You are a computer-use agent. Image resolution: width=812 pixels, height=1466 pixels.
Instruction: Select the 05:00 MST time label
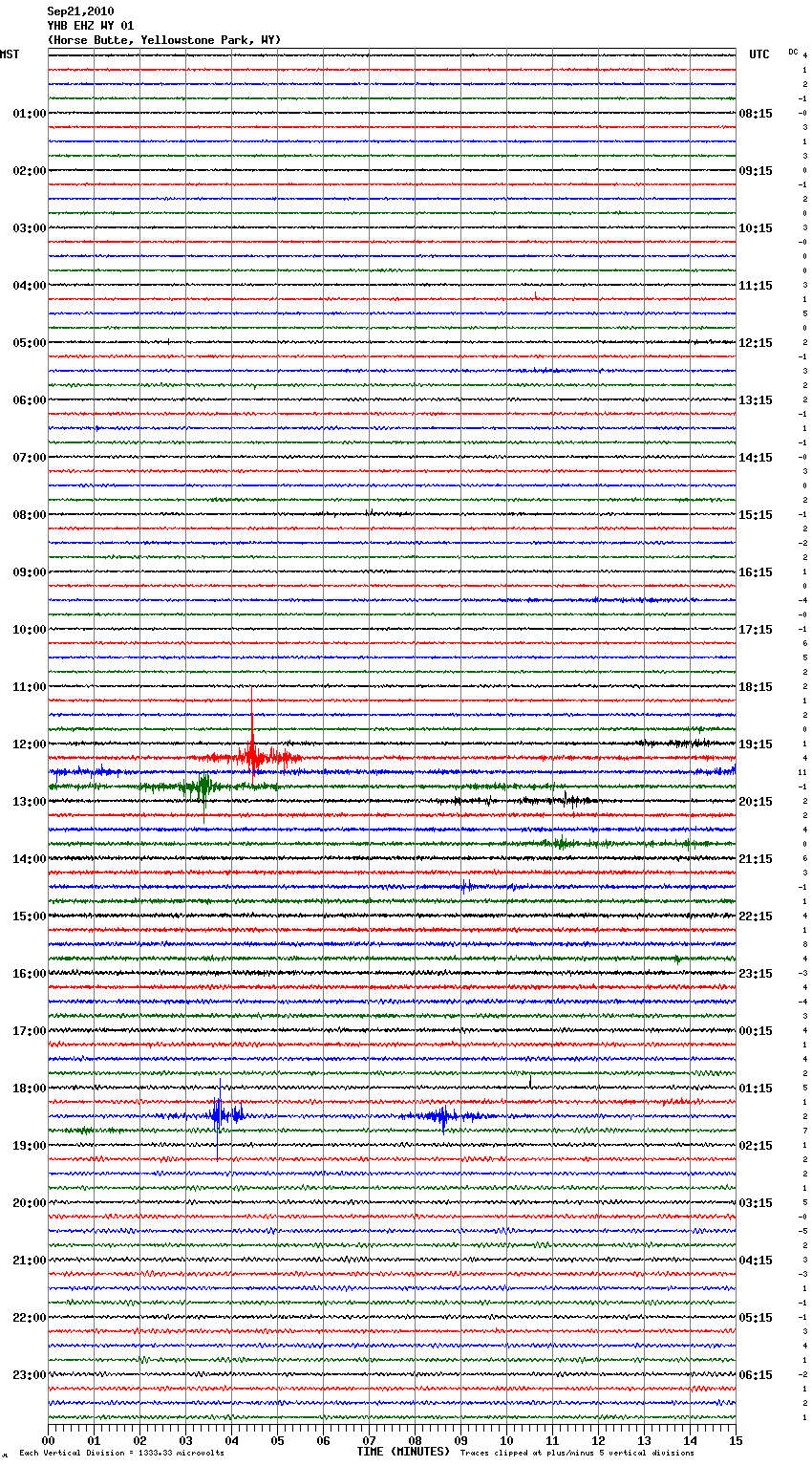point(30,343)
